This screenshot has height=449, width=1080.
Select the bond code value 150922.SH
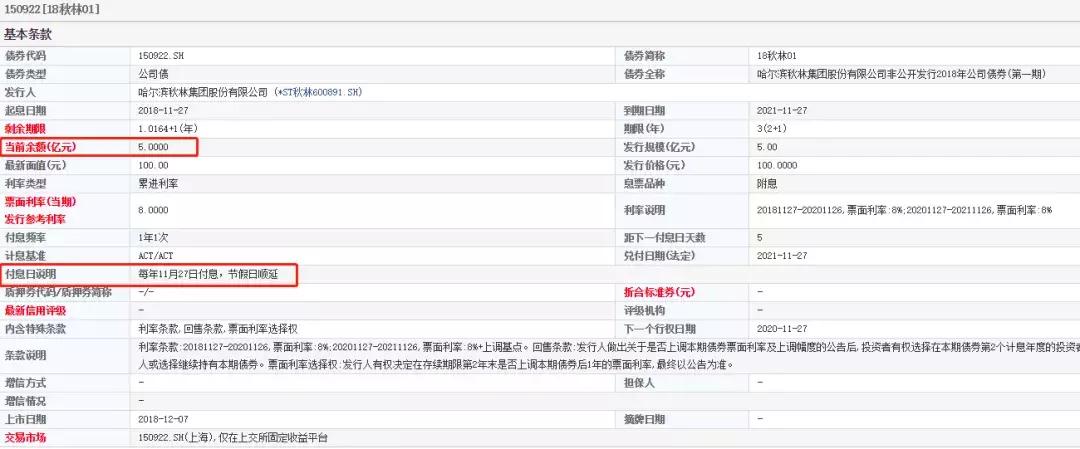[x=161, y=56]
